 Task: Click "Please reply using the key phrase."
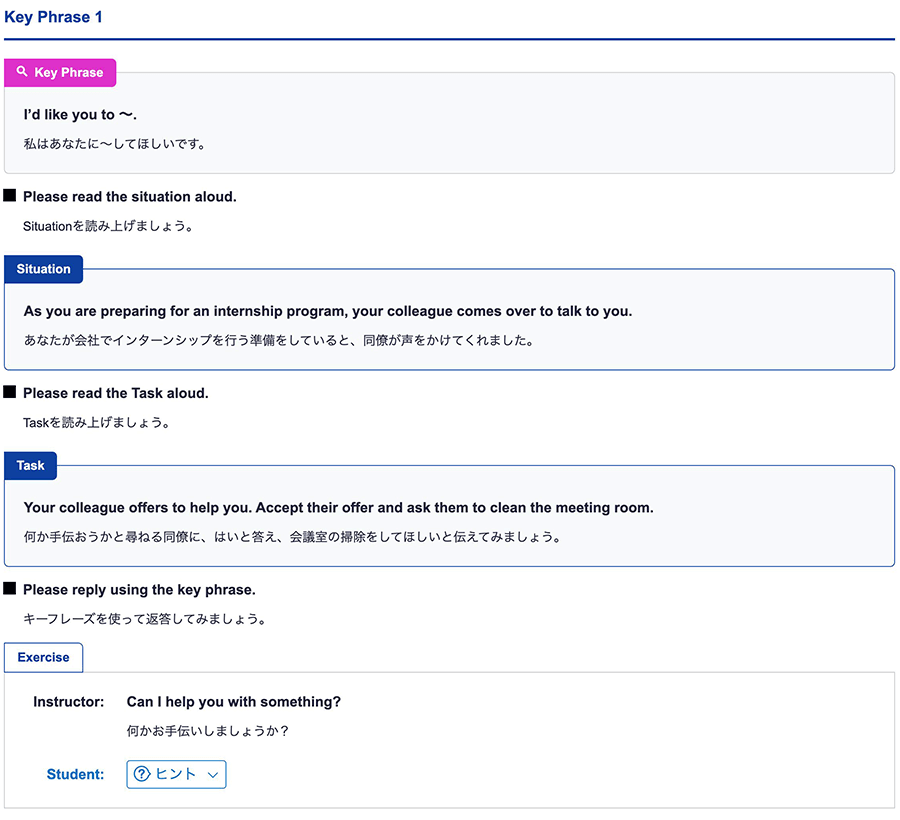(x=139, y=590)
